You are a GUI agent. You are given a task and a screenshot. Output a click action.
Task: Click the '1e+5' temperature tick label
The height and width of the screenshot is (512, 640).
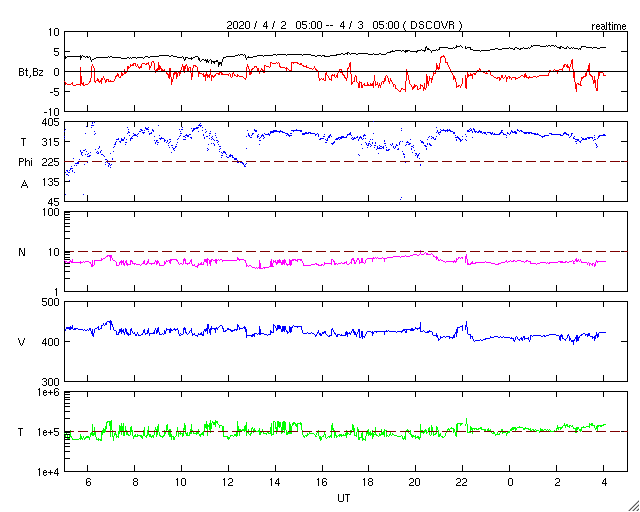(x=49, y=432)
